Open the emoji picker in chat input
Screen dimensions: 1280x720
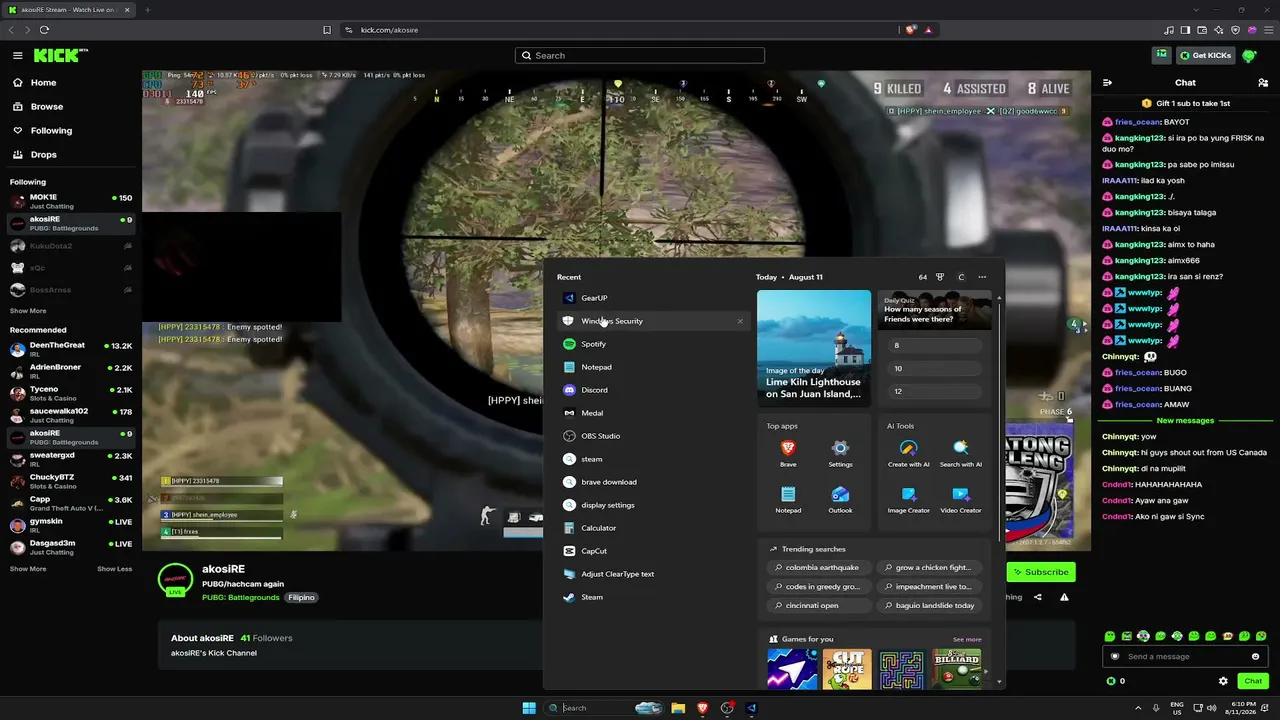point(1255,656)
